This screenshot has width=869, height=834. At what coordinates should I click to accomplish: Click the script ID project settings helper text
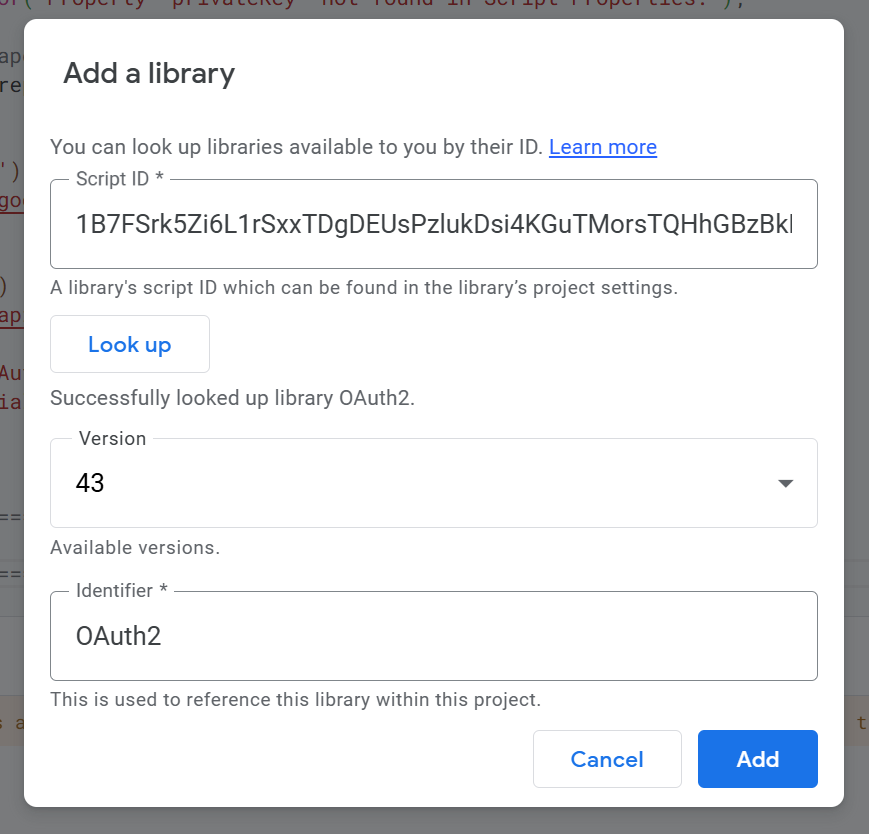tap(364, 288)
